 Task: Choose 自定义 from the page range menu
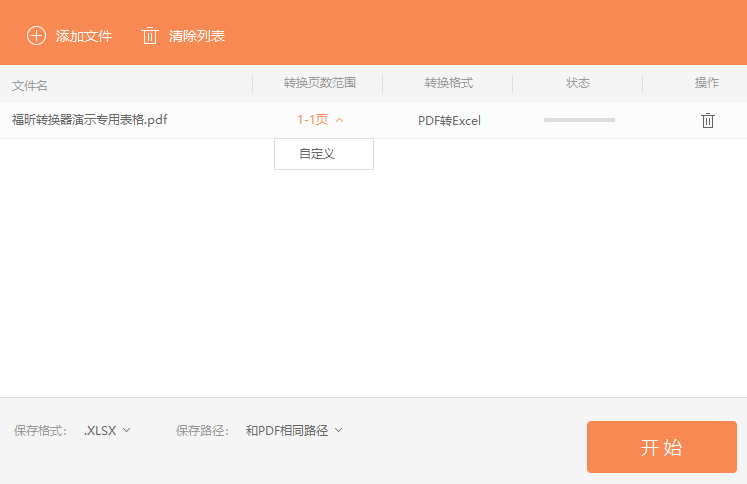tap(324, 154)
